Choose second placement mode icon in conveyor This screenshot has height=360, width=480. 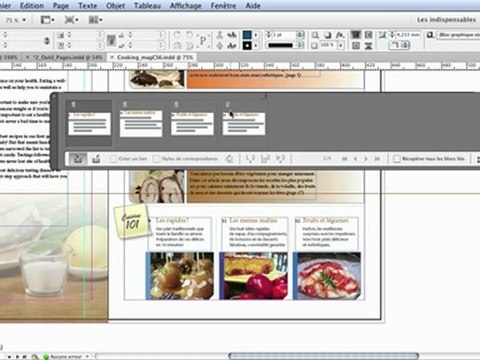pyautogui.click(x=265, y=159)
